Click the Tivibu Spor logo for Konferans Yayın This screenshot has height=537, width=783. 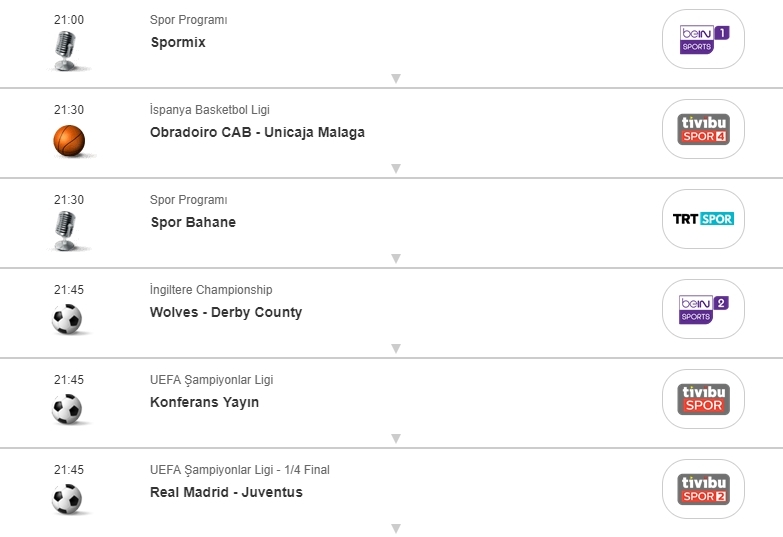click(x=704, y=399)
